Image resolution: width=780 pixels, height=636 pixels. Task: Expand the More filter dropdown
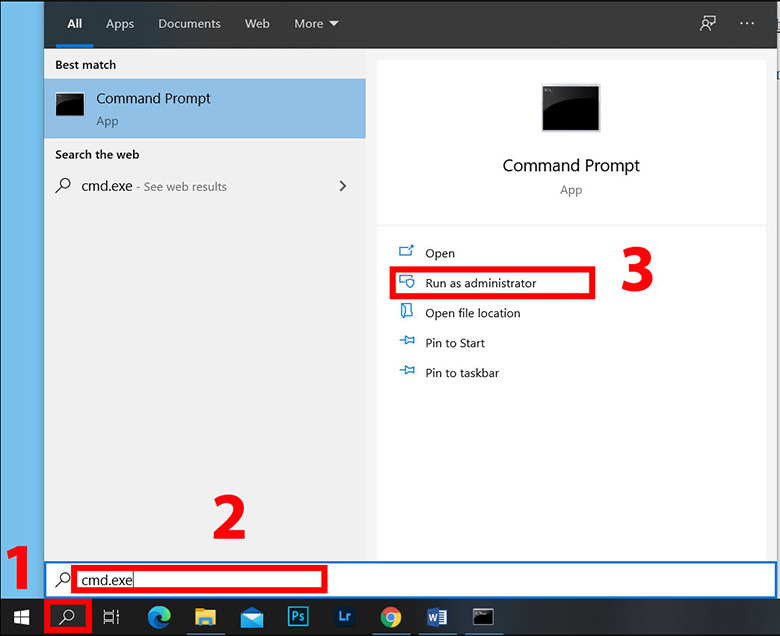click(x=316, y=24)
